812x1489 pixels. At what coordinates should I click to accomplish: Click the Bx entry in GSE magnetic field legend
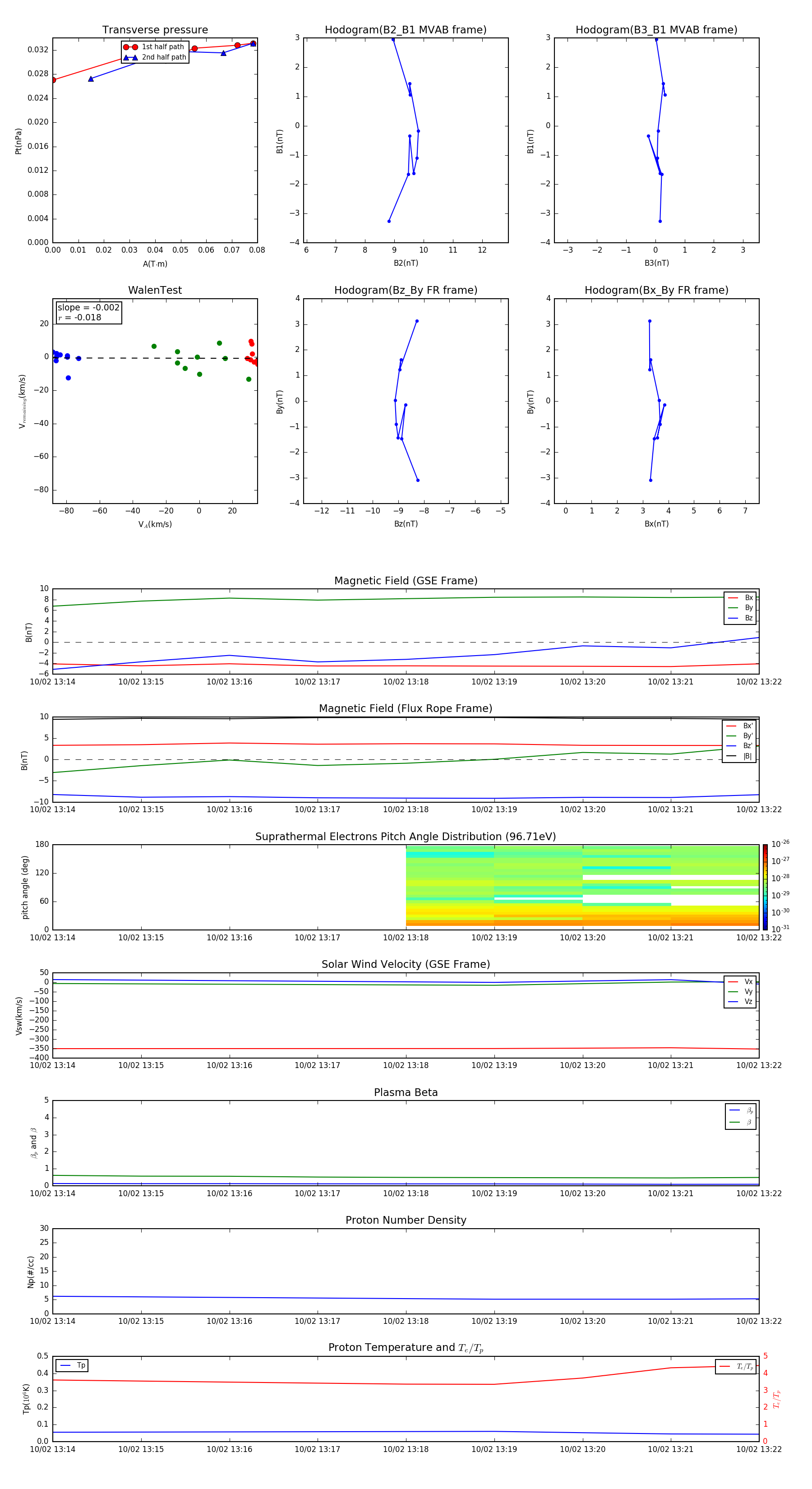coord(740,598)
